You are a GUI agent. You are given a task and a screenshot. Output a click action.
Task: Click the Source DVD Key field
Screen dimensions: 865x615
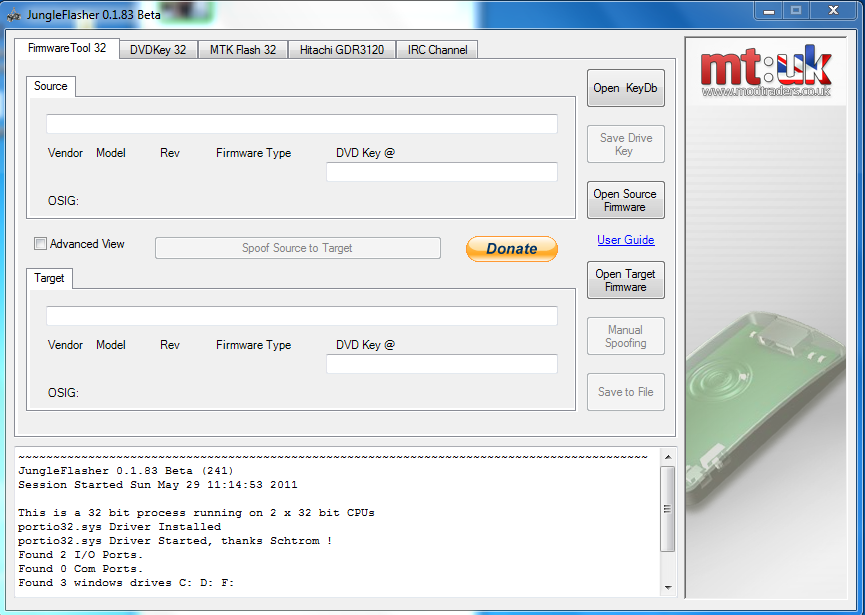(x=442, y=172)
